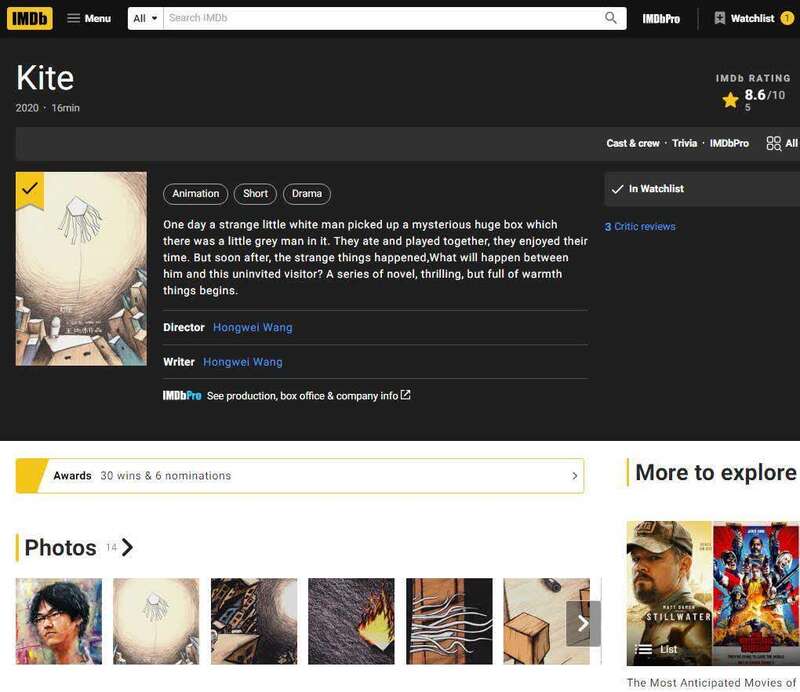The height and width of the screenshot is (692, 800).
Task: Click the yellow star IMDb rating
Action: 731,100
